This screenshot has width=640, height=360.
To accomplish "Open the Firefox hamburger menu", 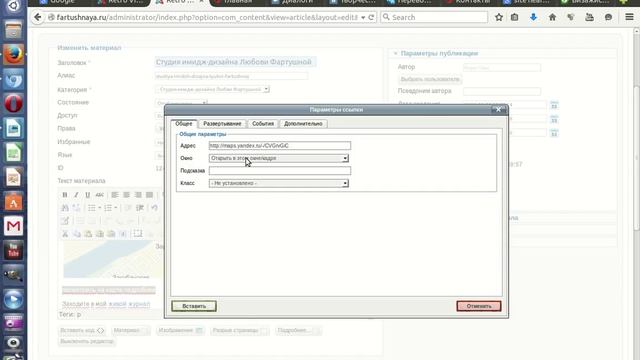I will 629,17.
